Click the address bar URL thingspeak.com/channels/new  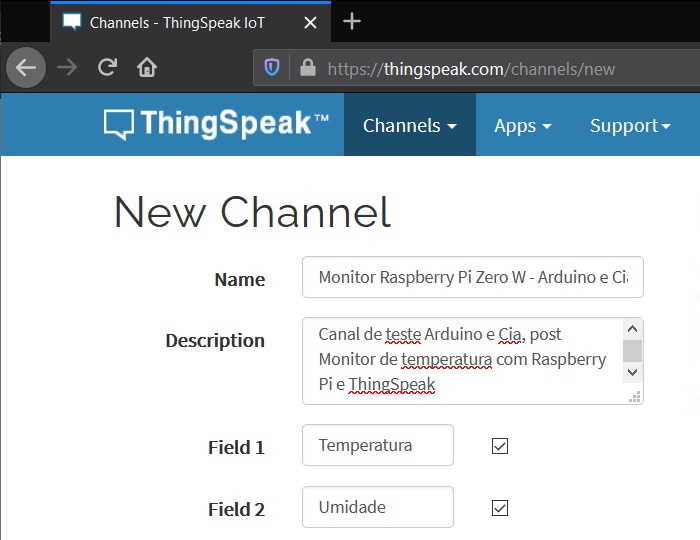(471, 69)
